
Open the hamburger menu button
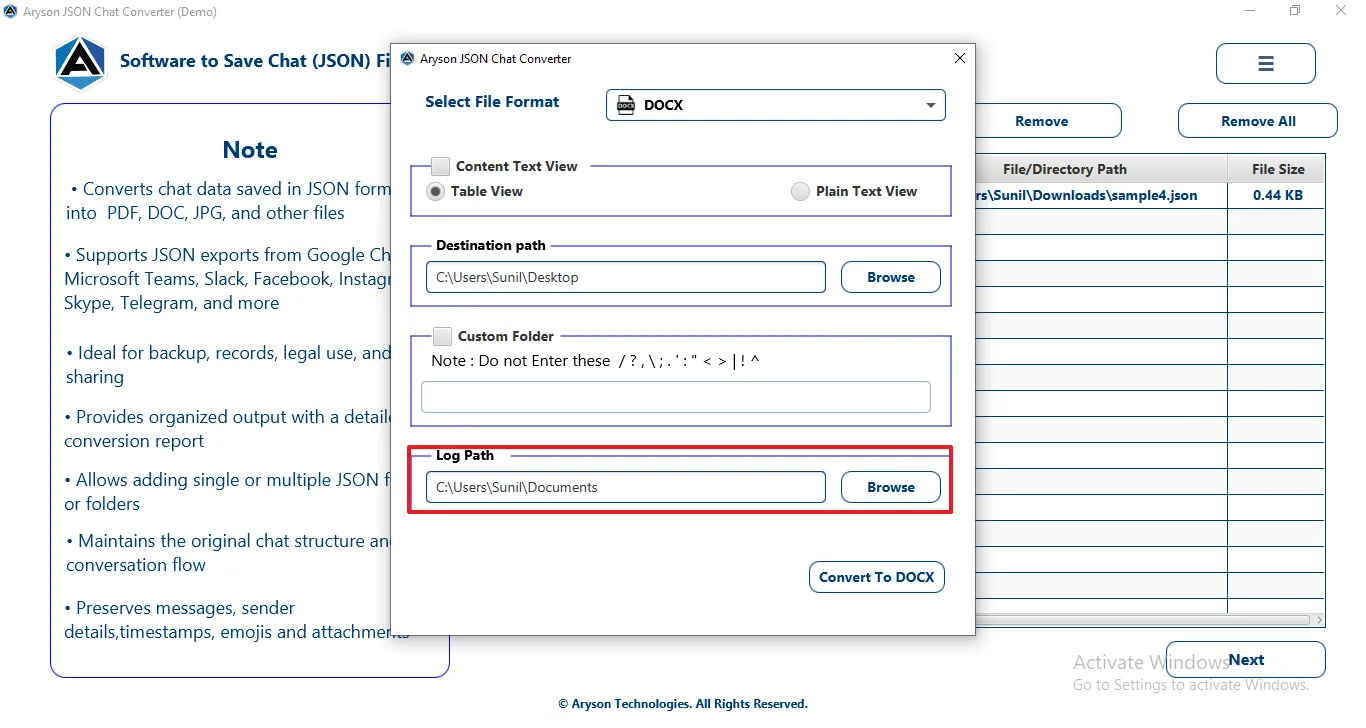pyautogui.click(x=1265, y=64)
